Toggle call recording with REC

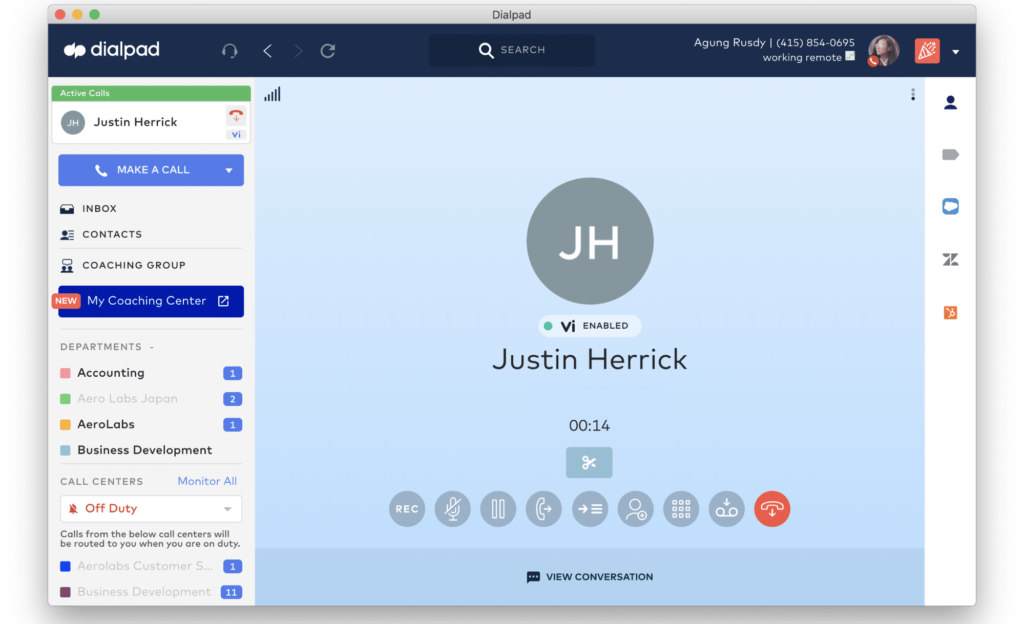(x=407, y=509)
